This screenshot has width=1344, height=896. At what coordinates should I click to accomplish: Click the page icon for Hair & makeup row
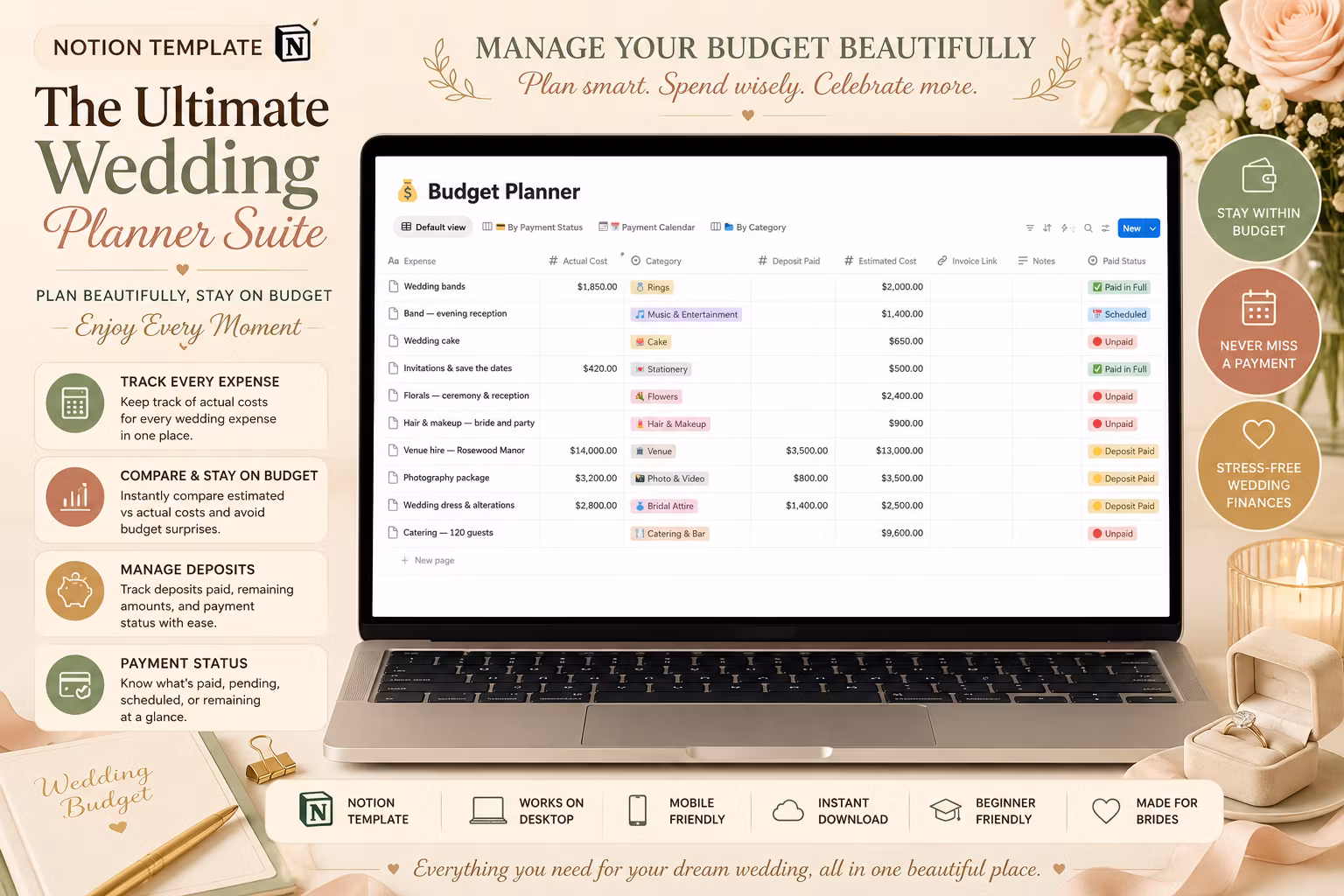click(393, 423)
